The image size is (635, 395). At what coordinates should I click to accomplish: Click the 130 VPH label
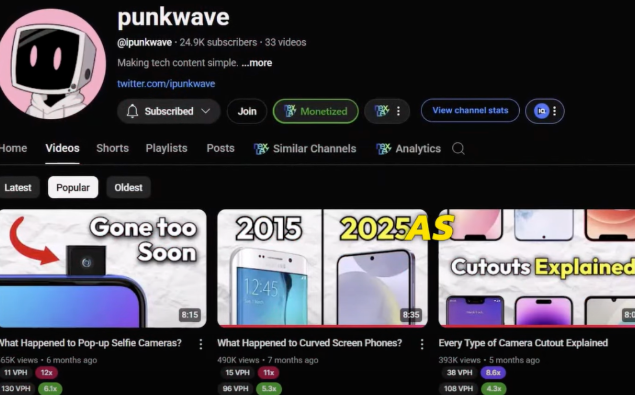(x=17, y=389)
